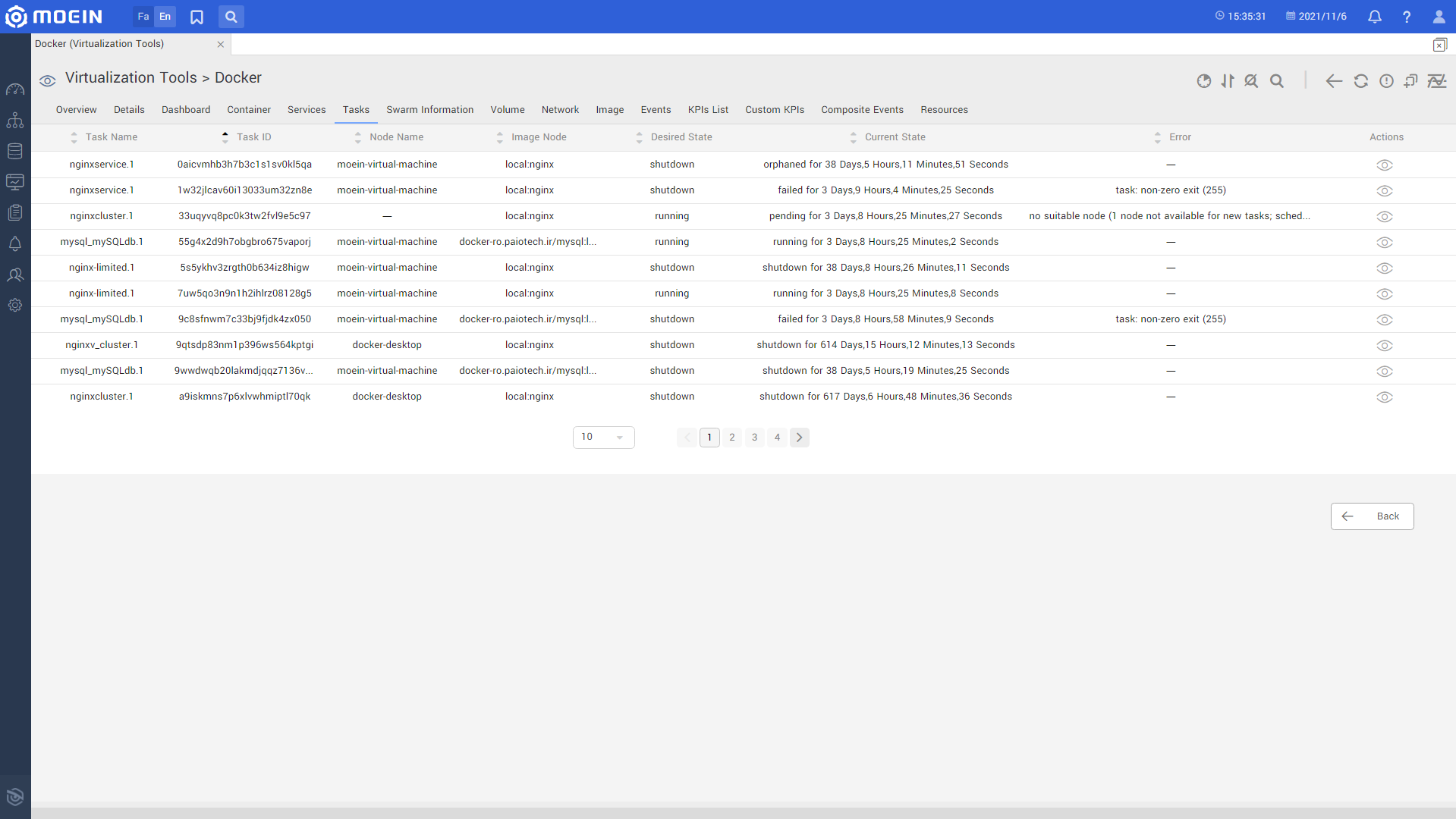The width and height of the screenshot is (1456, 819).
Task: View task 33uqyvq8pc0k3tw2fvl9e5c97 via eye icon
Action: click(1385, 217)
